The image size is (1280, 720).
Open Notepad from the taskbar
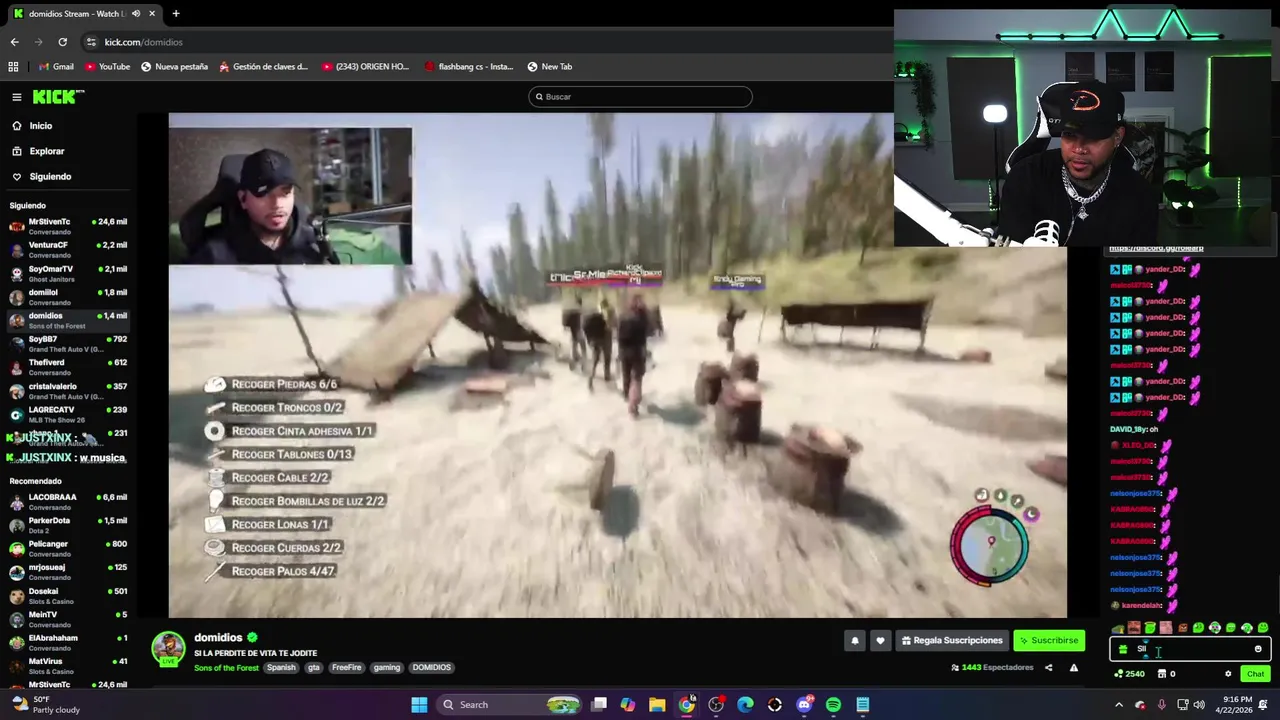[863, 705]
